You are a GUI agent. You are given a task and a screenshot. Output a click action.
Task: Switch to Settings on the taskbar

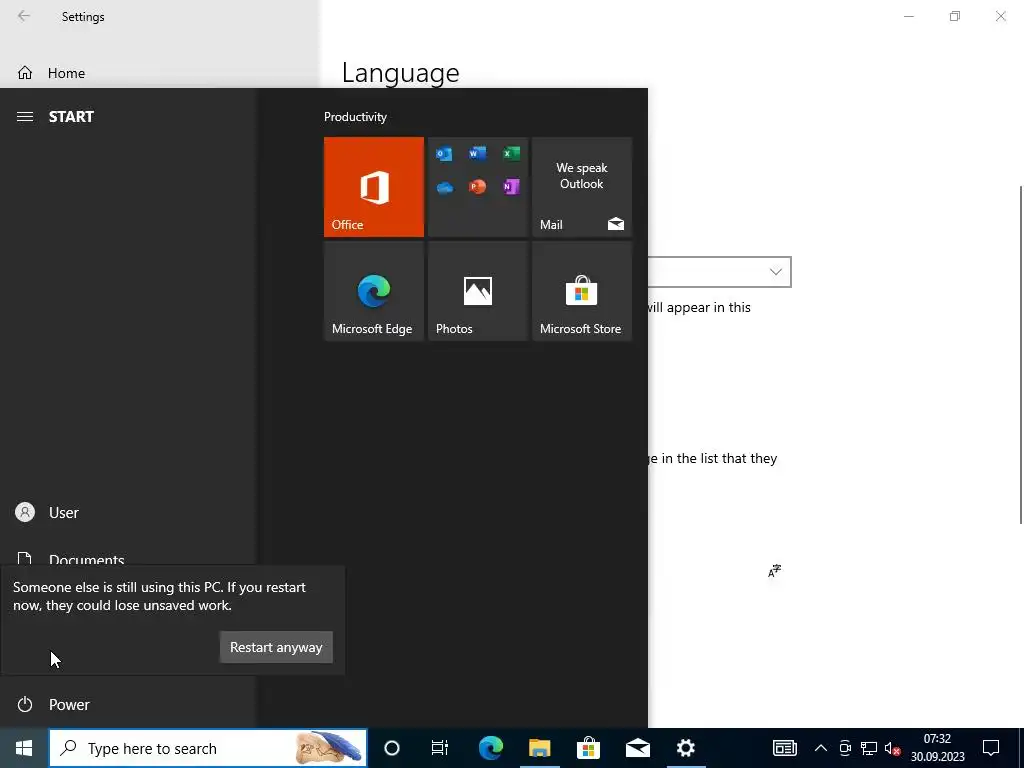[x=686, y=748]
